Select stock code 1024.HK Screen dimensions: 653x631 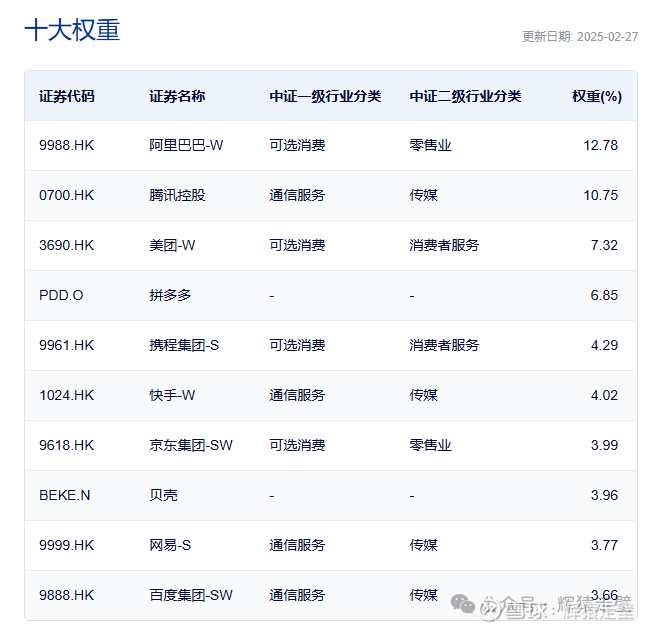click(67, 395)
